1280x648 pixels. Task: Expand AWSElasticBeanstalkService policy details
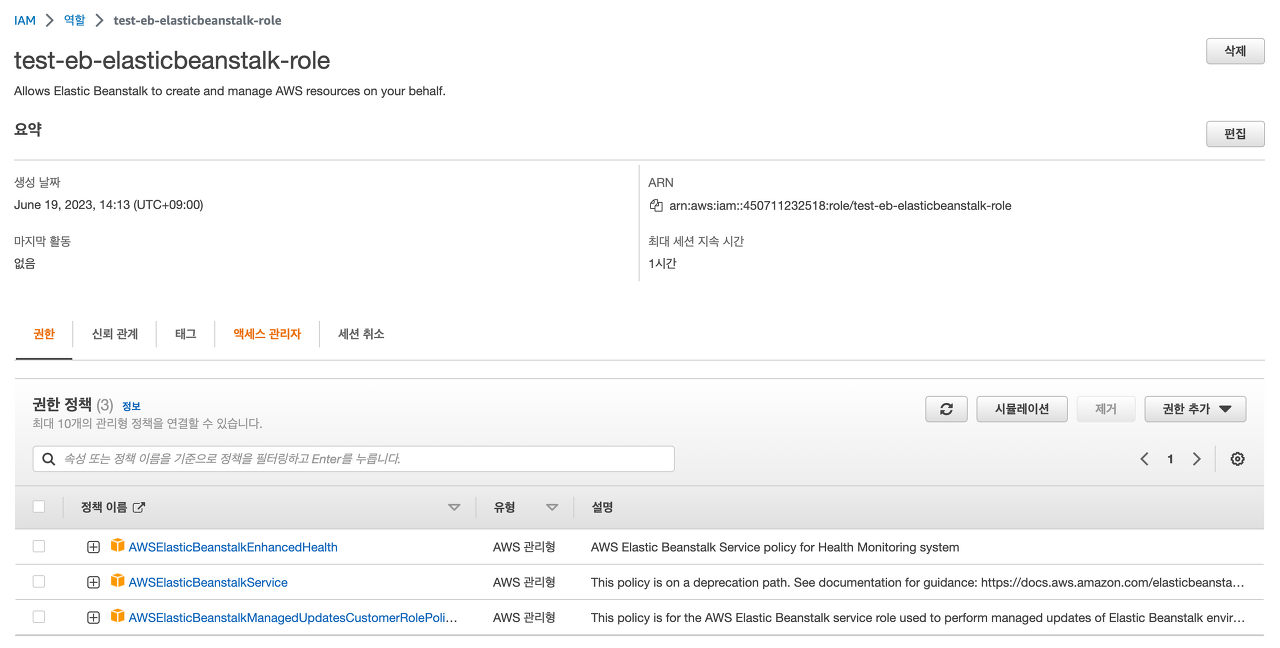[93, 582]
